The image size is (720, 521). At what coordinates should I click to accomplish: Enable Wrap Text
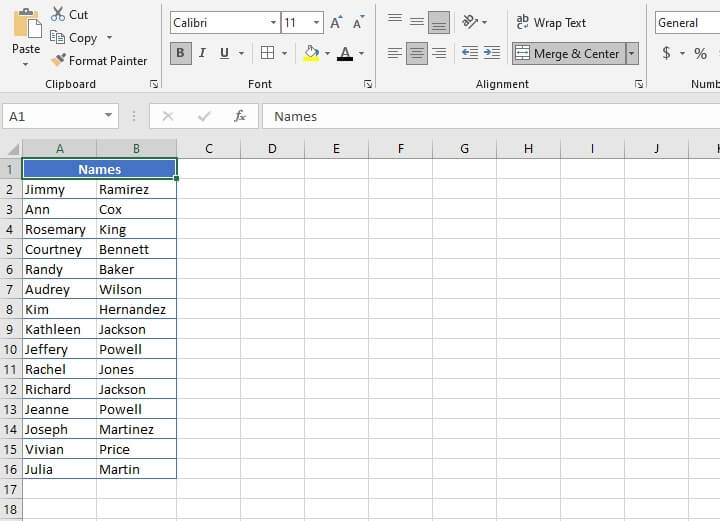point(551,22)
